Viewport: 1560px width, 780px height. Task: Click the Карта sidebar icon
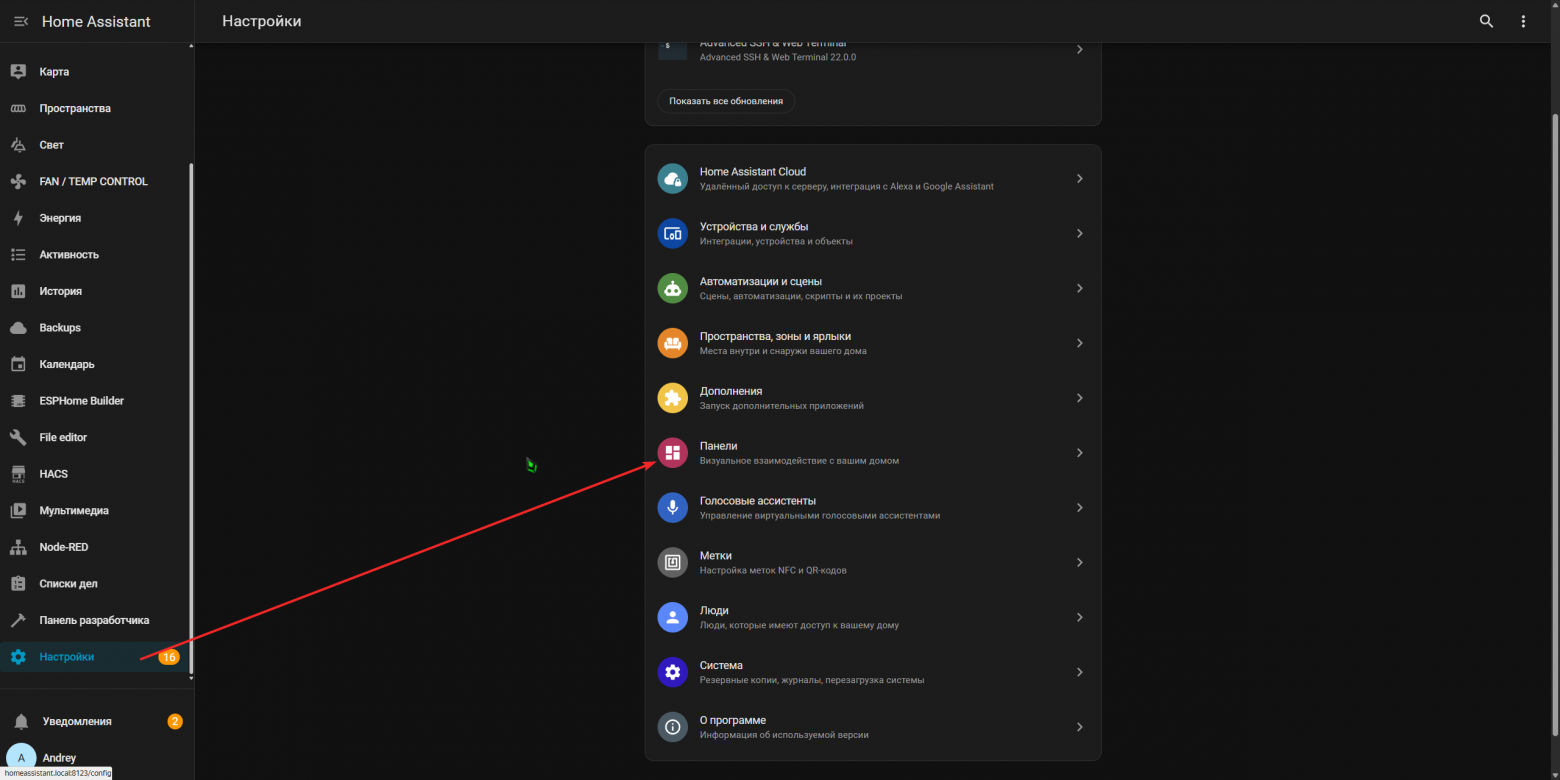pyautogui.click(x=18, y=72)
